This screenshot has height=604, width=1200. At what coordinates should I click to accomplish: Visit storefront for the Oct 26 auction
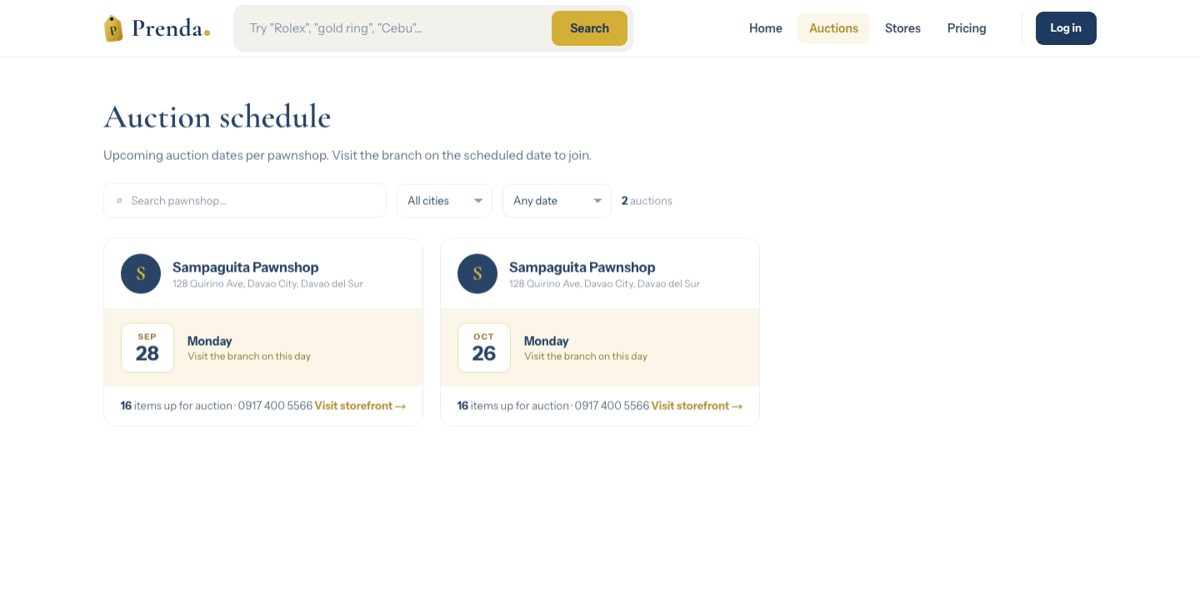(x=697, y=406)
